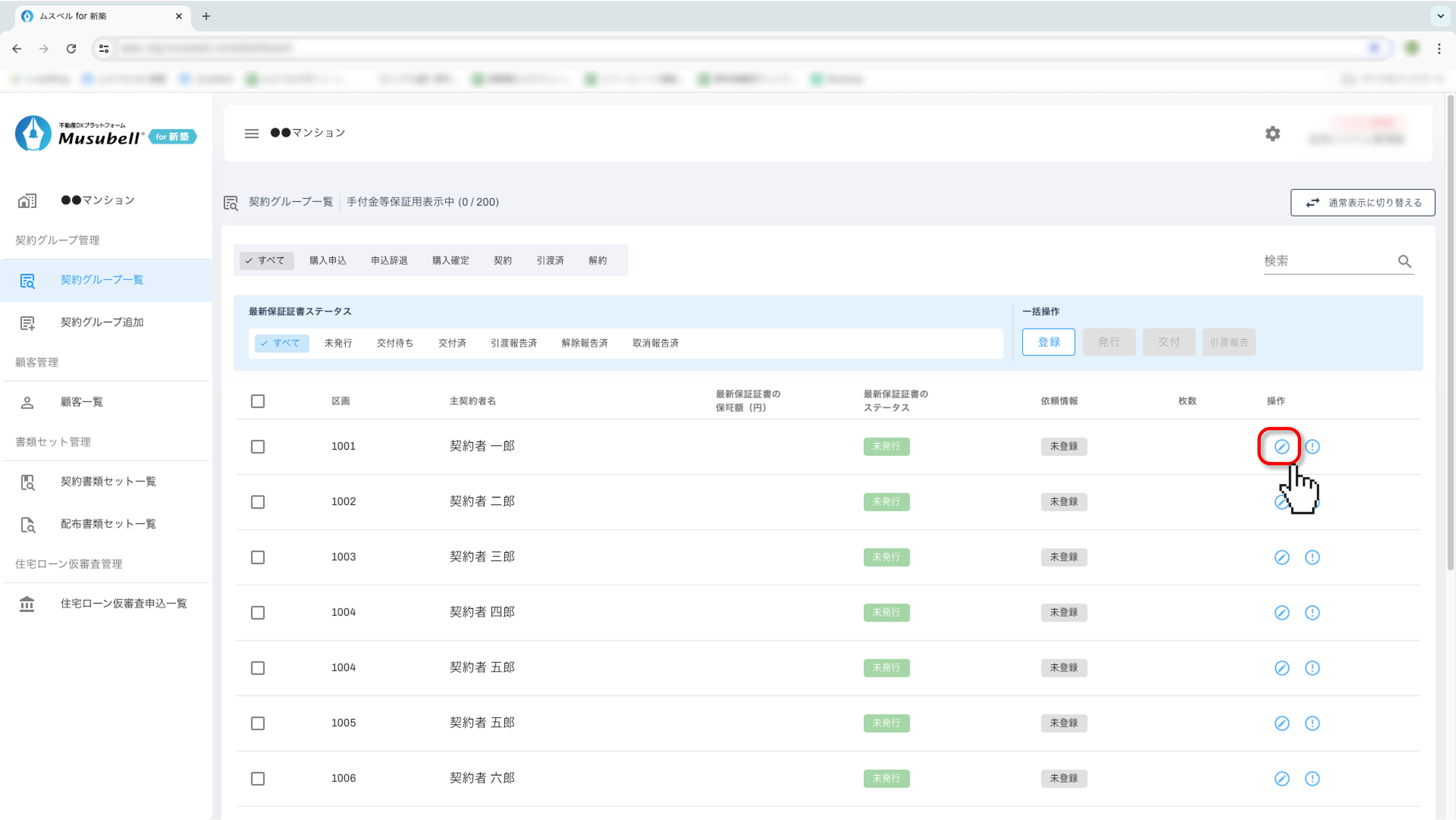The width and height of the screenshot is (1456, 820).
Task: Open the settings gear icon
Action: coord(1272,134)
